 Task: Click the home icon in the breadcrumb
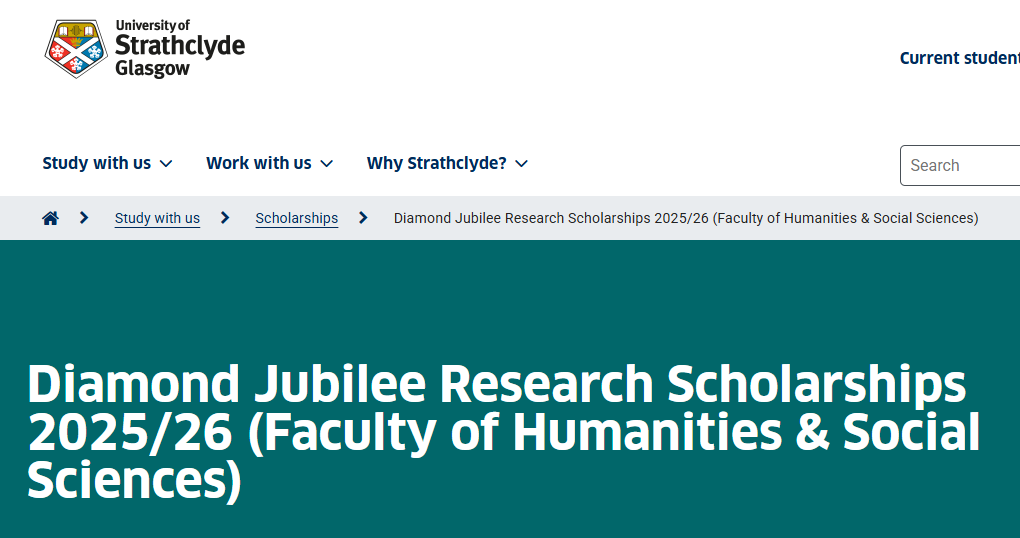pyautogui.click(x=50, y=218)
